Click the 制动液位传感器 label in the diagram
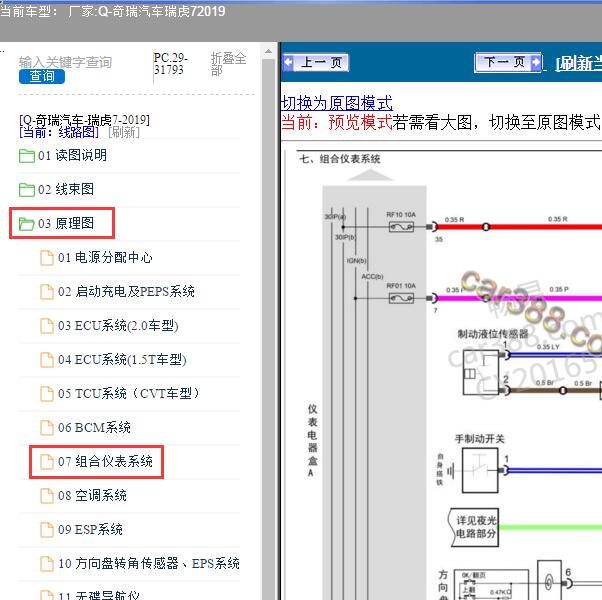602x600 pixels. point(493,334)
